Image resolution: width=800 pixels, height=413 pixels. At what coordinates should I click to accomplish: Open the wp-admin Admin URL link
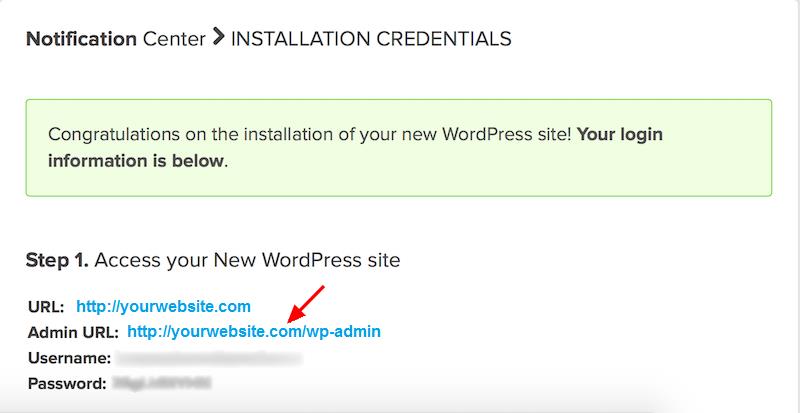click(x=254, y=332)
